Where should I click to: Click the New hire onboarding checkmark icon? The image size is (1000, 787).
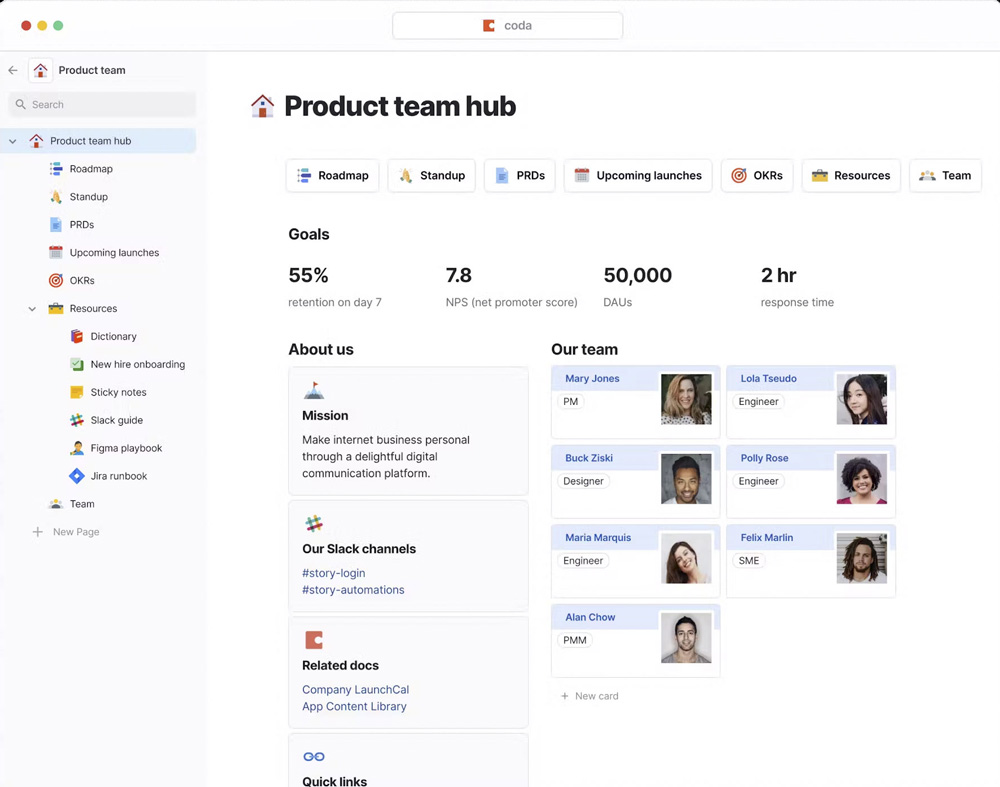[77, 365]
